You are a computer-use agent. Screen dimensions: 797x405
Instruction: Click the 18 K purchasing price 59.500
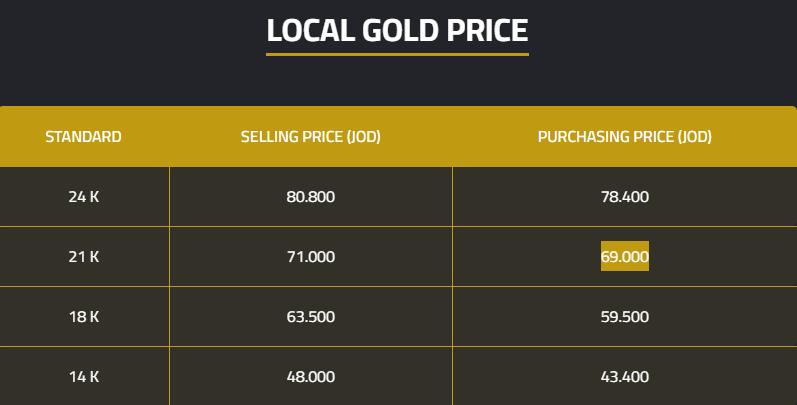pyautogui.click(x=624, y=317)
